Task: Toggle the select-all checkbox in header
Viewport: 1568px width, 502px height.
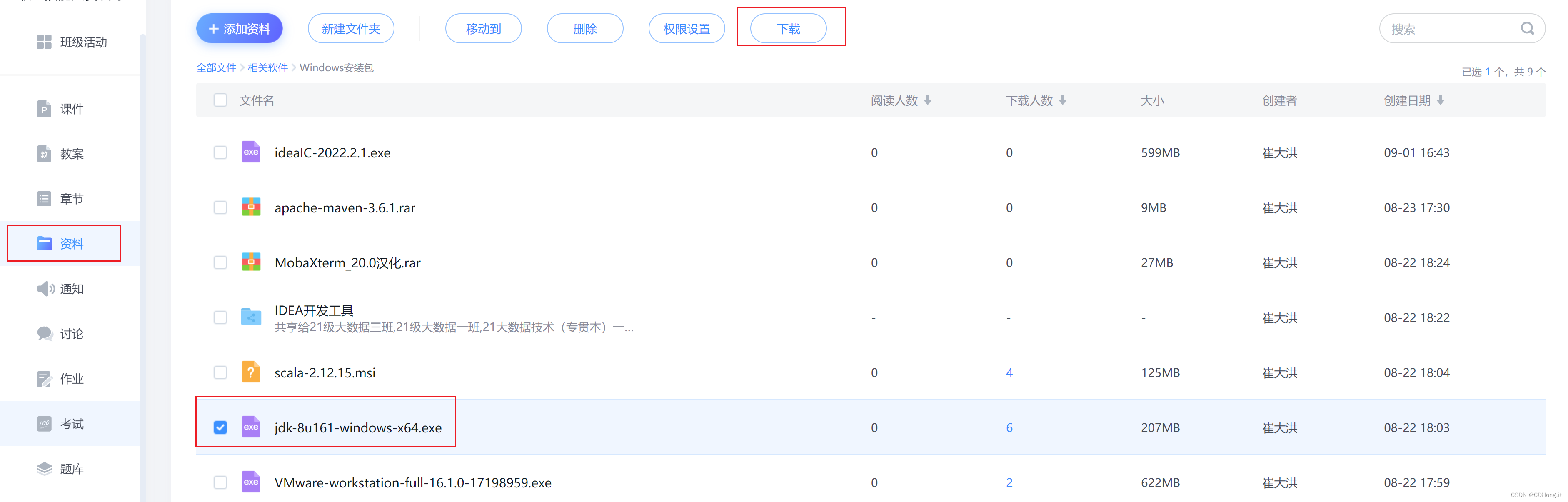Action: point(220,100)
